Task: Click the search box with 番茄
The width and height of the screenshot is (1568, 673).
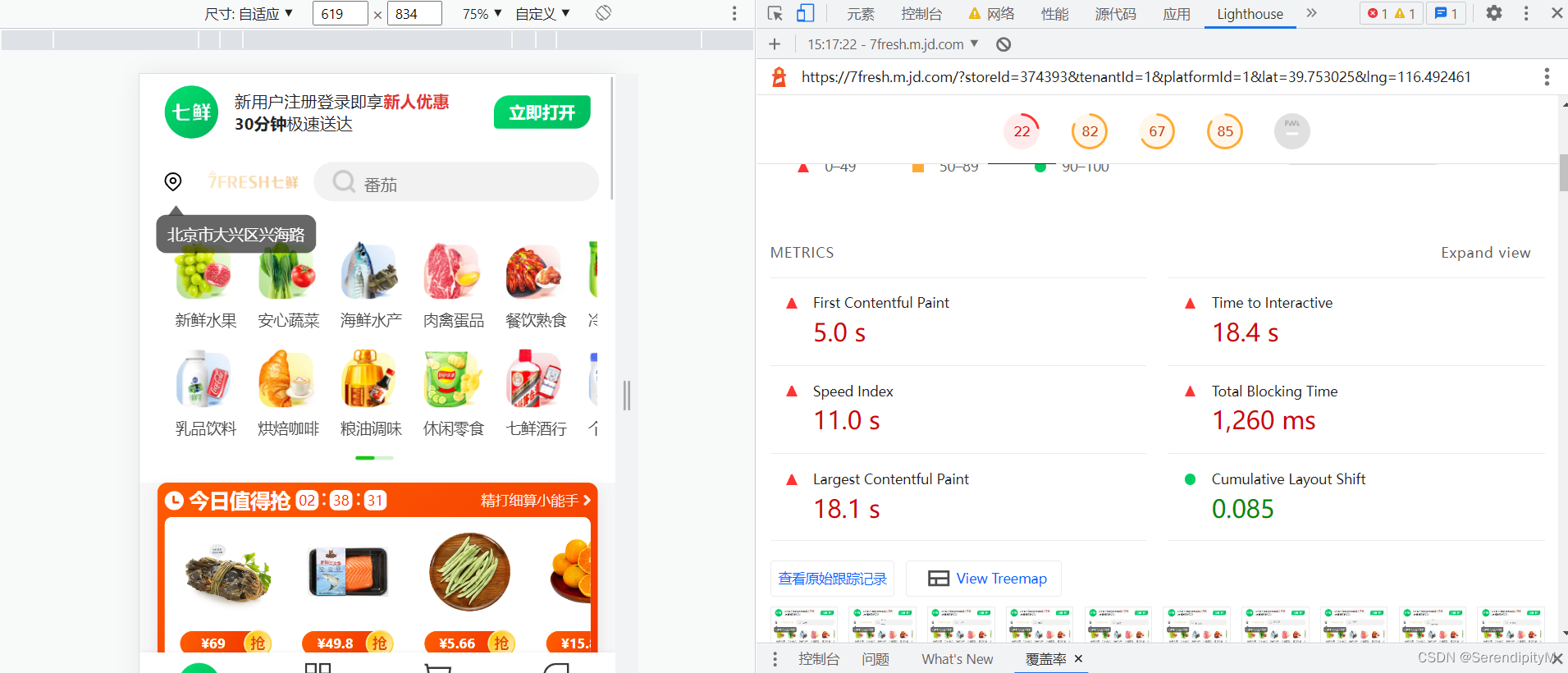Action: 456,181
